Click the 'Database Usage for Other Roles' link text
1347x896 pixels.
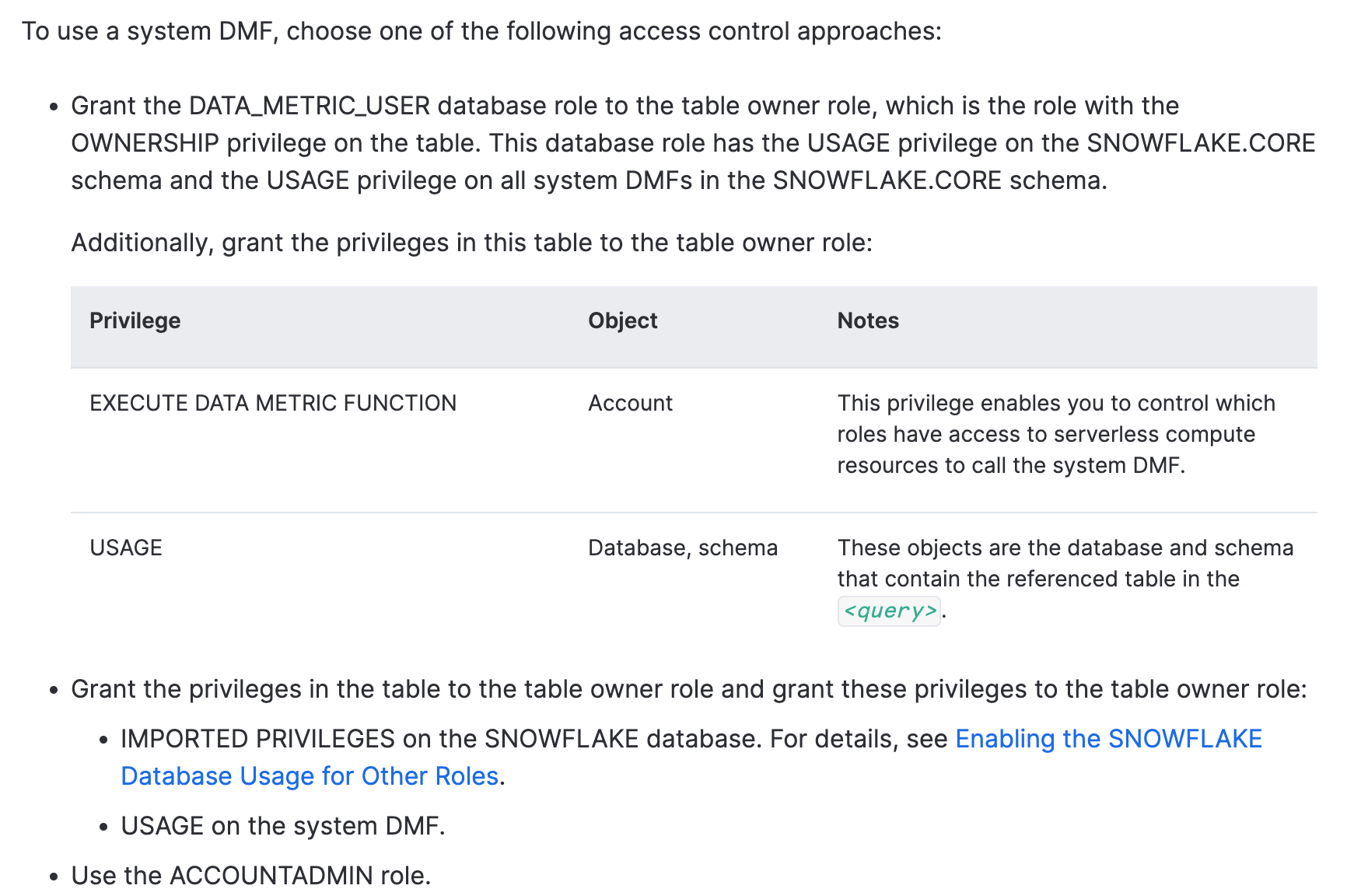point(310,776)
